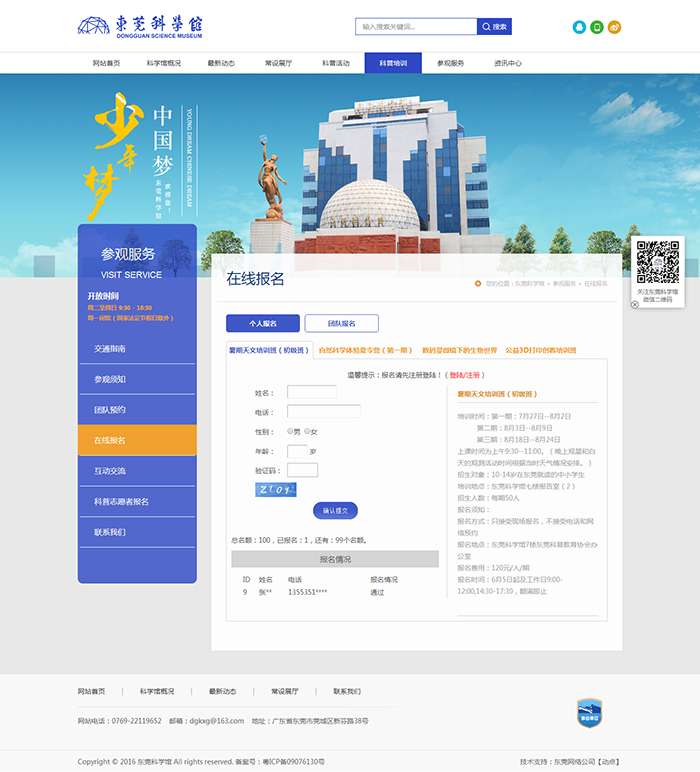Switch to 团队报名 registration tab
Screen dimensions: 700x772
341,323
